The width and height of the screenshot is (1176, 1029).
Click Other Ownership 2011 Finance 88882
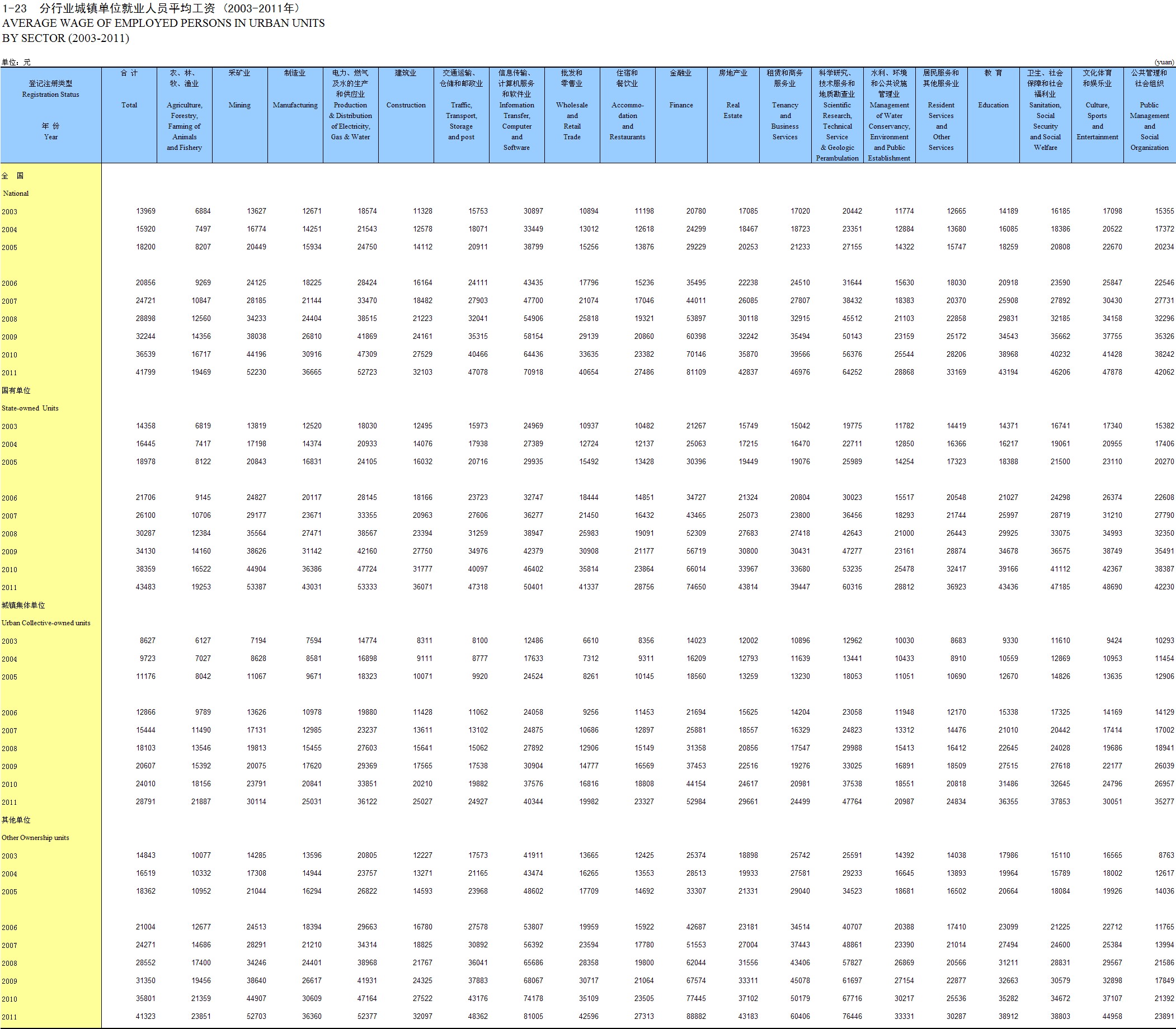pyautogui.click(x=696, y=1016)
